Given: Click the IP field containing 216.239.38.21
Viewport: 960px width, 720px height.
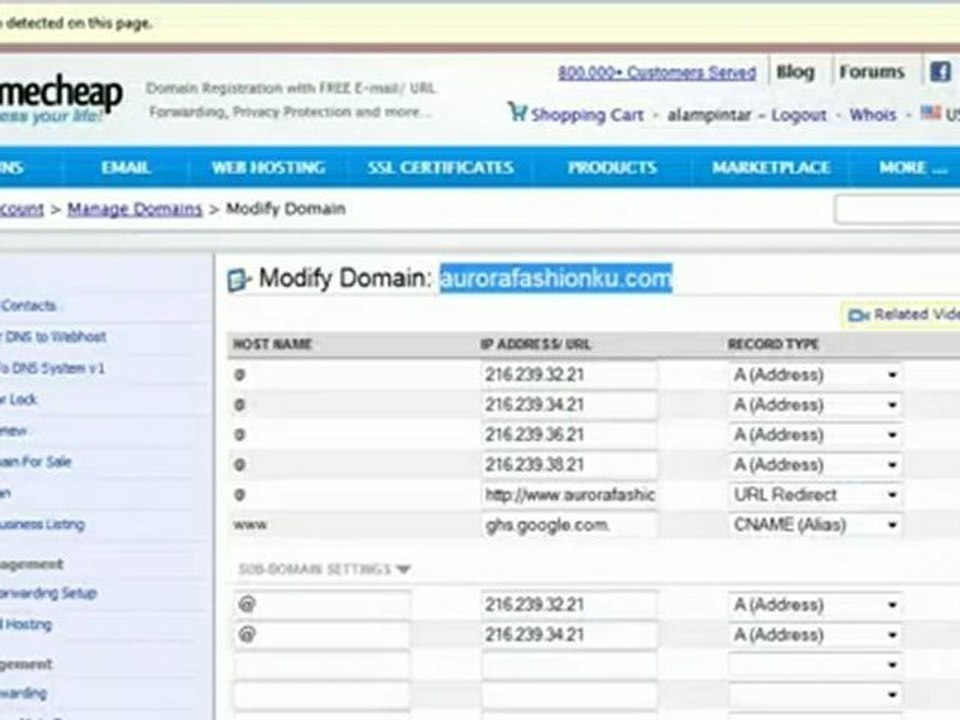Looking at the screenshot, I should pos(569,465).
